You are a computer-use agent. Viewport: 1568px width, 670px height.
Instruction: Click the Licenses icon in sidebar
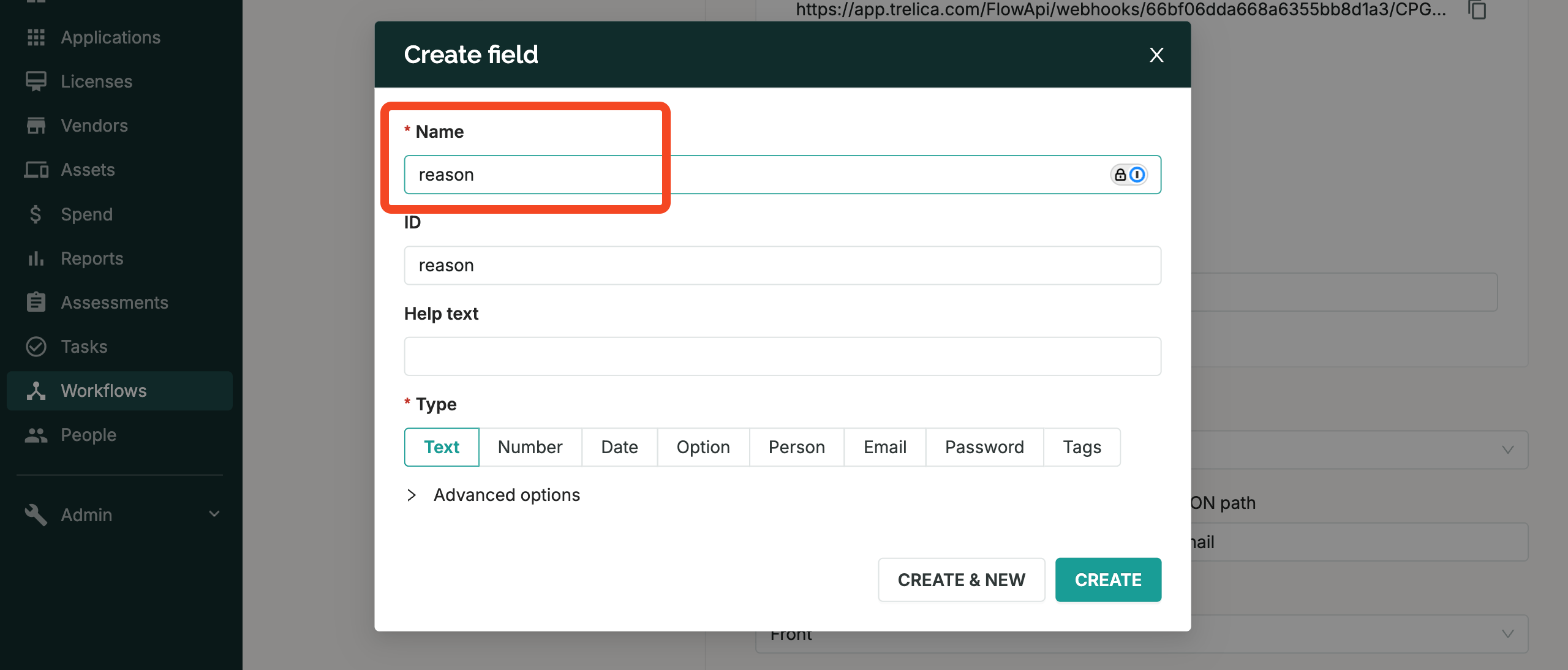pos(36,81)
